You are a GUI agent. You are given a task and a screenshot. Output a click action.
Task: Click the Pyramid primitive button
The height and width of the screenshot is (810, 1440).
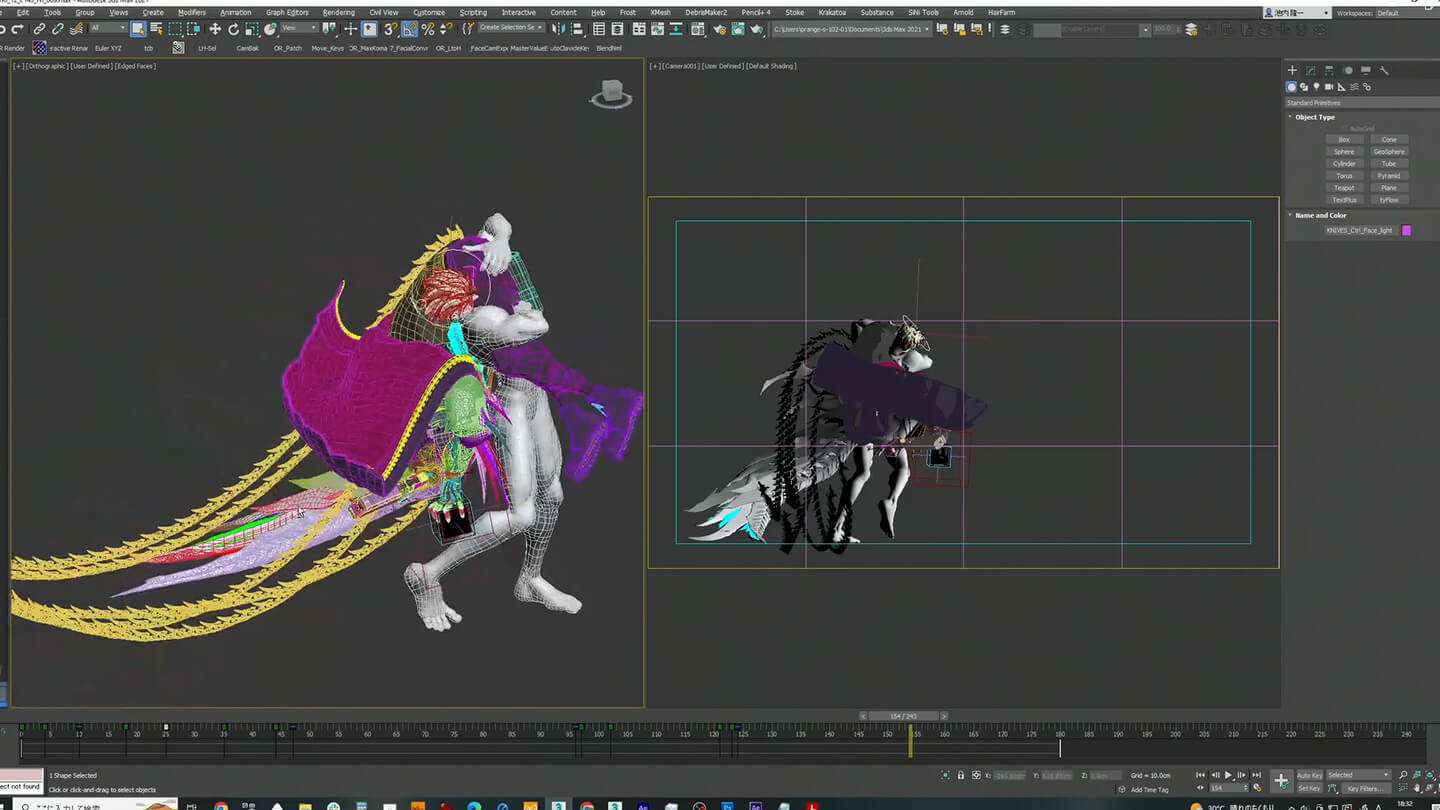point(1389,176)
